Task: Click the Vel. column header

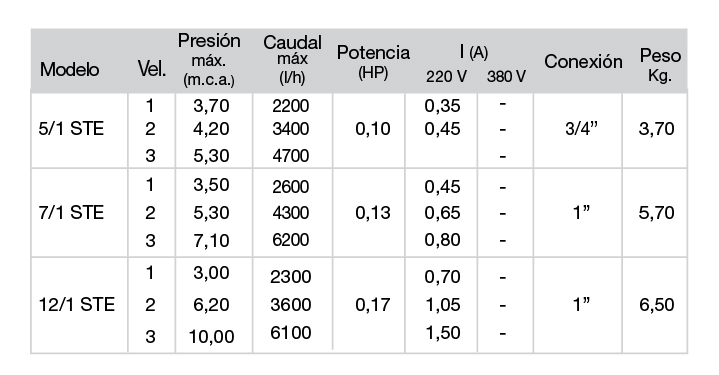Action: pyautogui.click(x=152, y=69)
